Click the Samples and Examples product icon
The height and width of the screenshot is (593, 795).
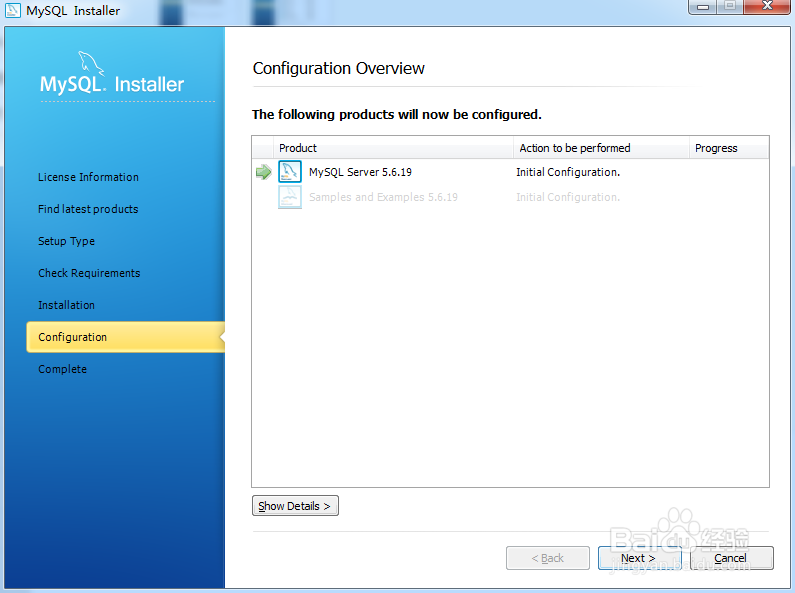point(290,197)
